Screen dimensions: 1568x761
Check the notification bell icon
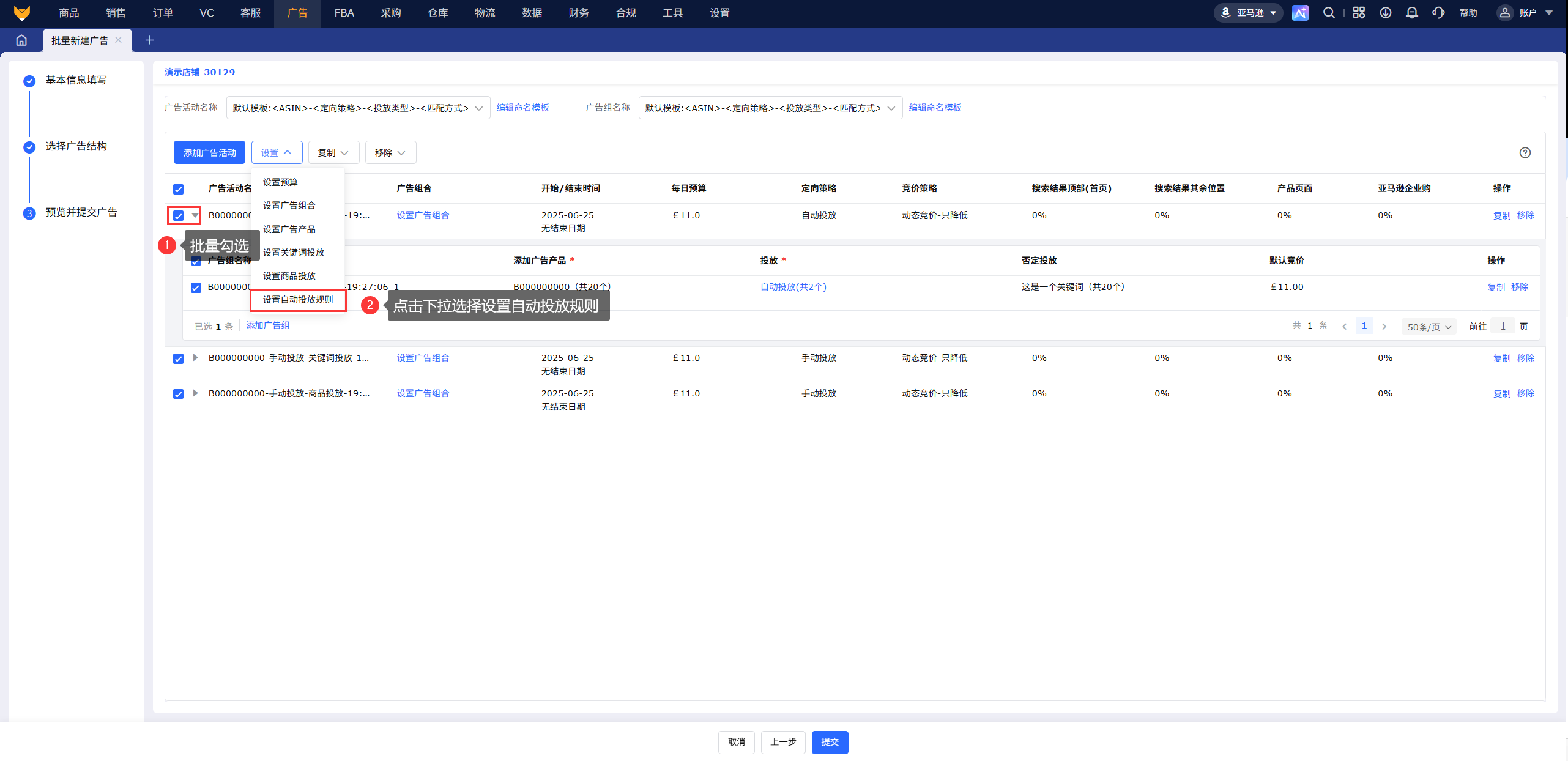[x=1411, y=13]
